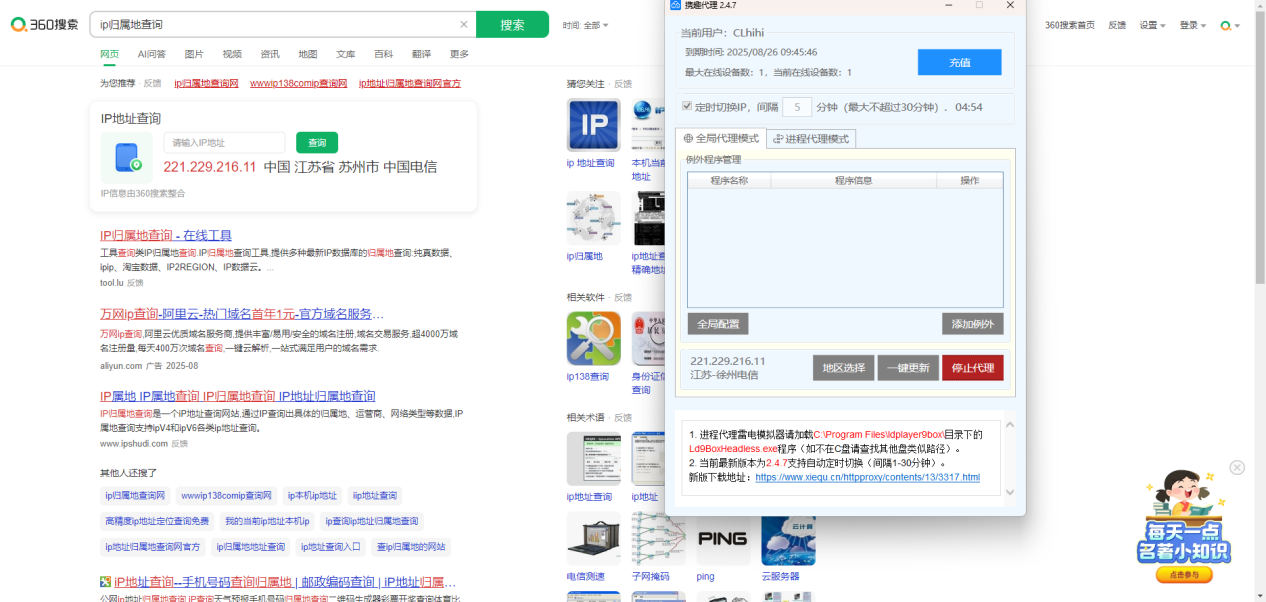Viewport: 1266px width, 602px height.
Task: Click the 携趣代理 cloud icon in the title bar
Action: [x=673, y=7]
